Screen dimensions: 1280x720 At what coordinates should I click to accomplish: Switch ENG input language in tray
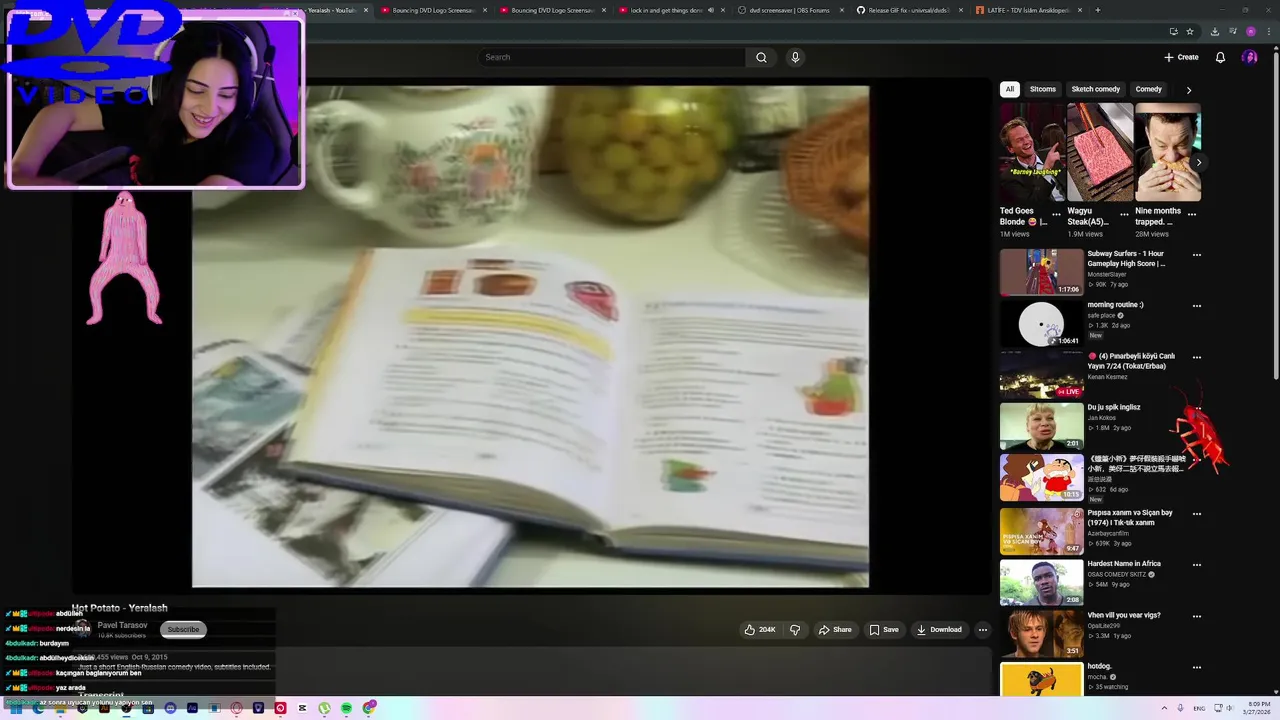(1199, 708)
